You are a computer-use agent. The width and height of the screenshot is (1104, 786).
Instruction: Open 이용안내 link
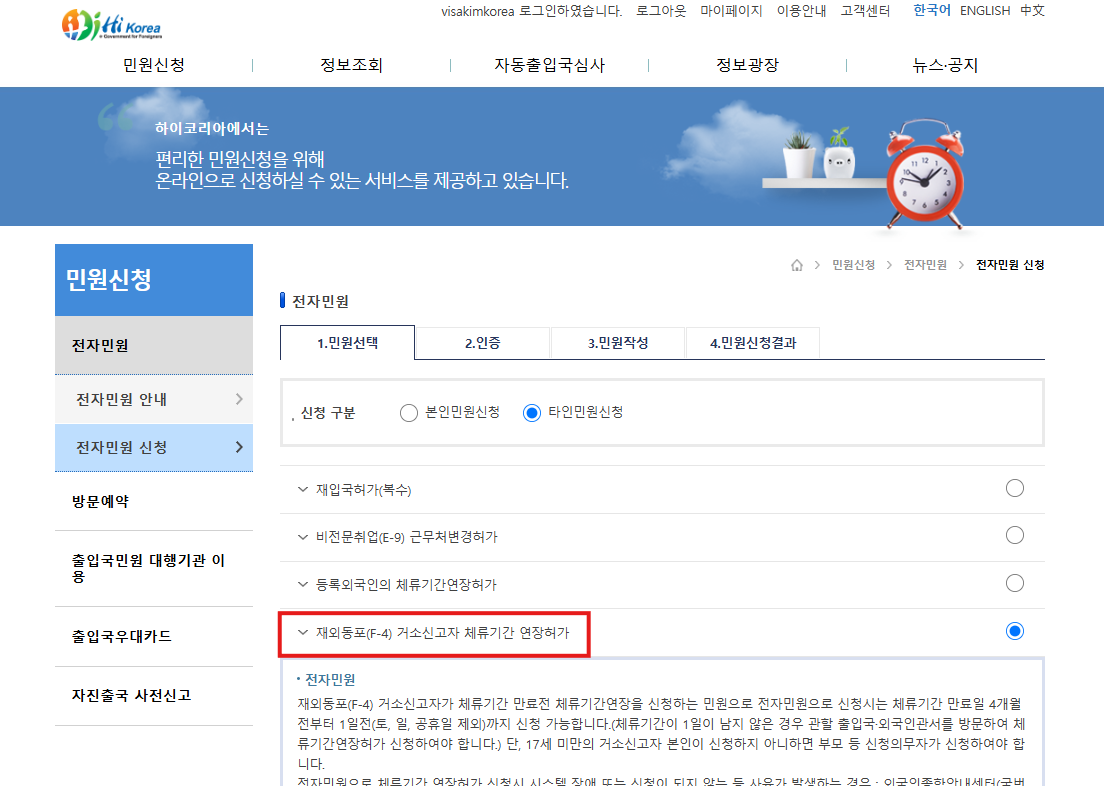pyautogui.click(x=801, y=11)
